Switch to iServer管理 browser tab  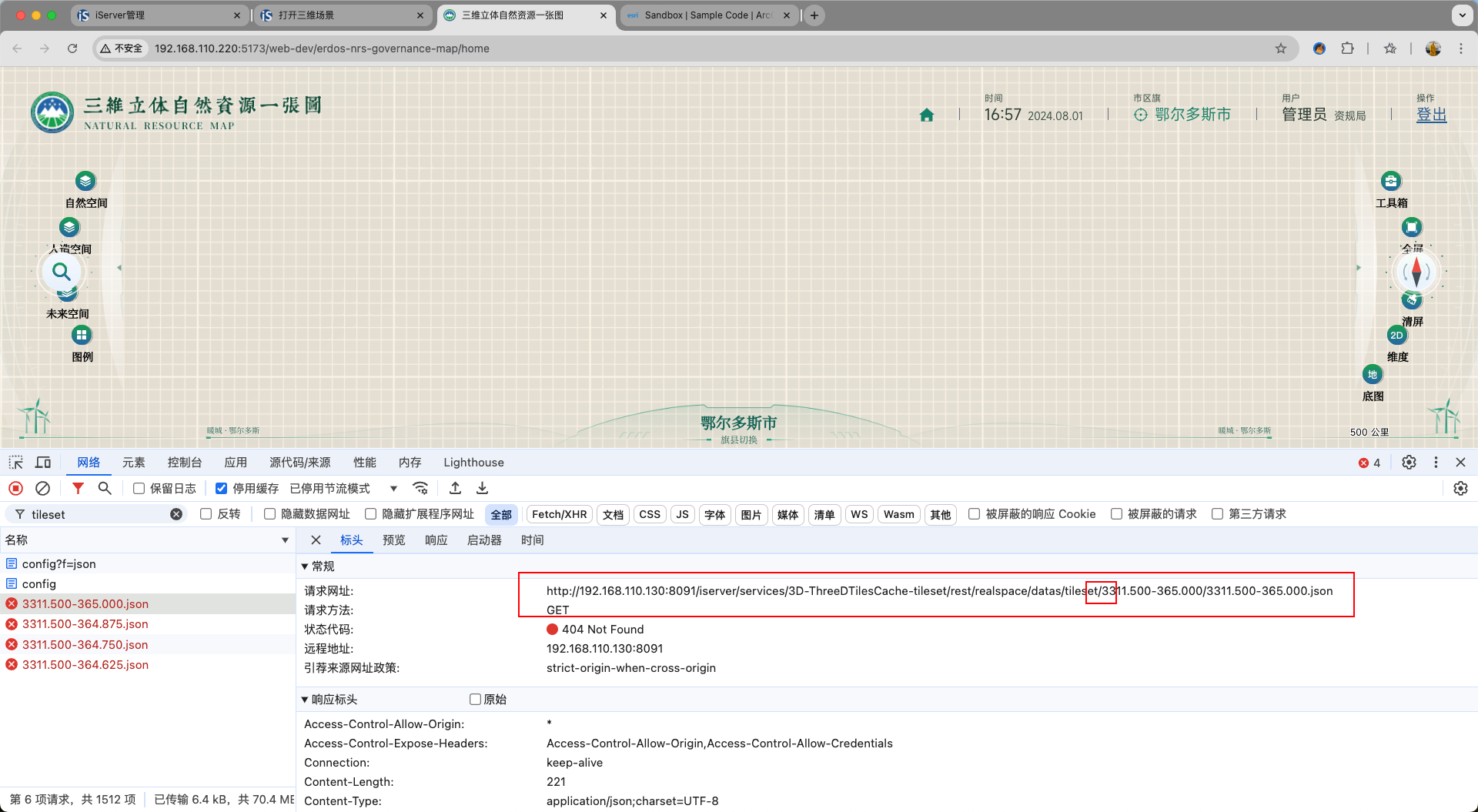(159, 15)
